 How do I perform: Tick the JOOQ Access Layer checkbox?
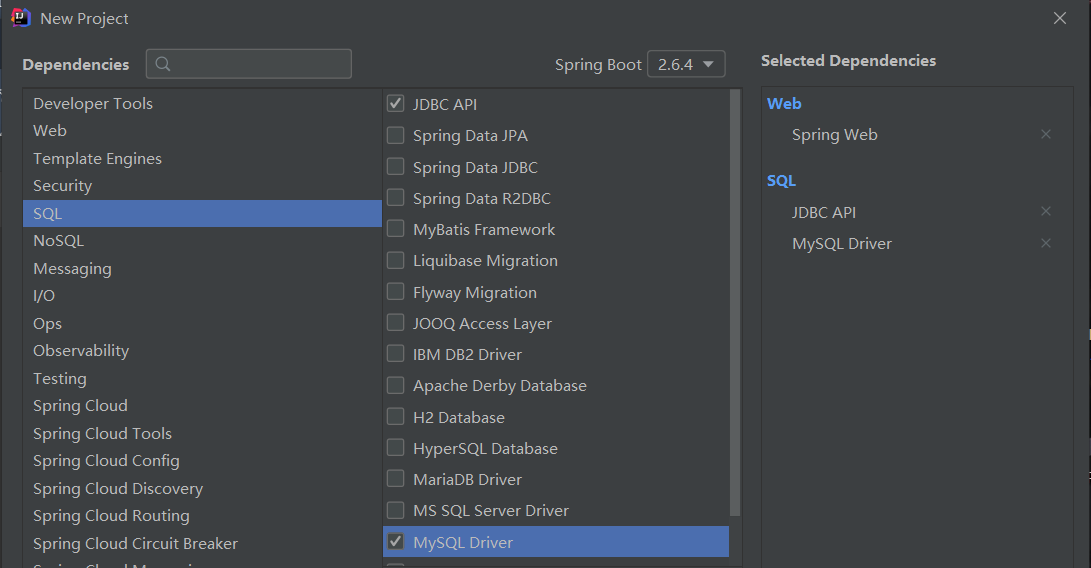click(395, 323)
